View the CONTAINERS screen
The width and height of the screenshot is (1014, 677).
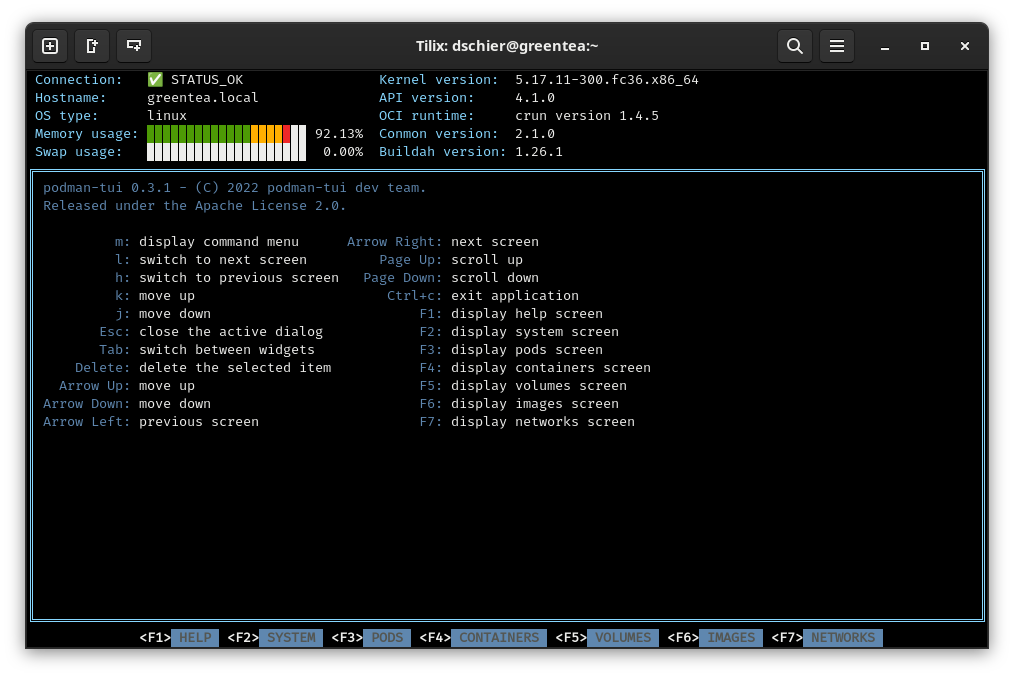click(x=499, y=637)
